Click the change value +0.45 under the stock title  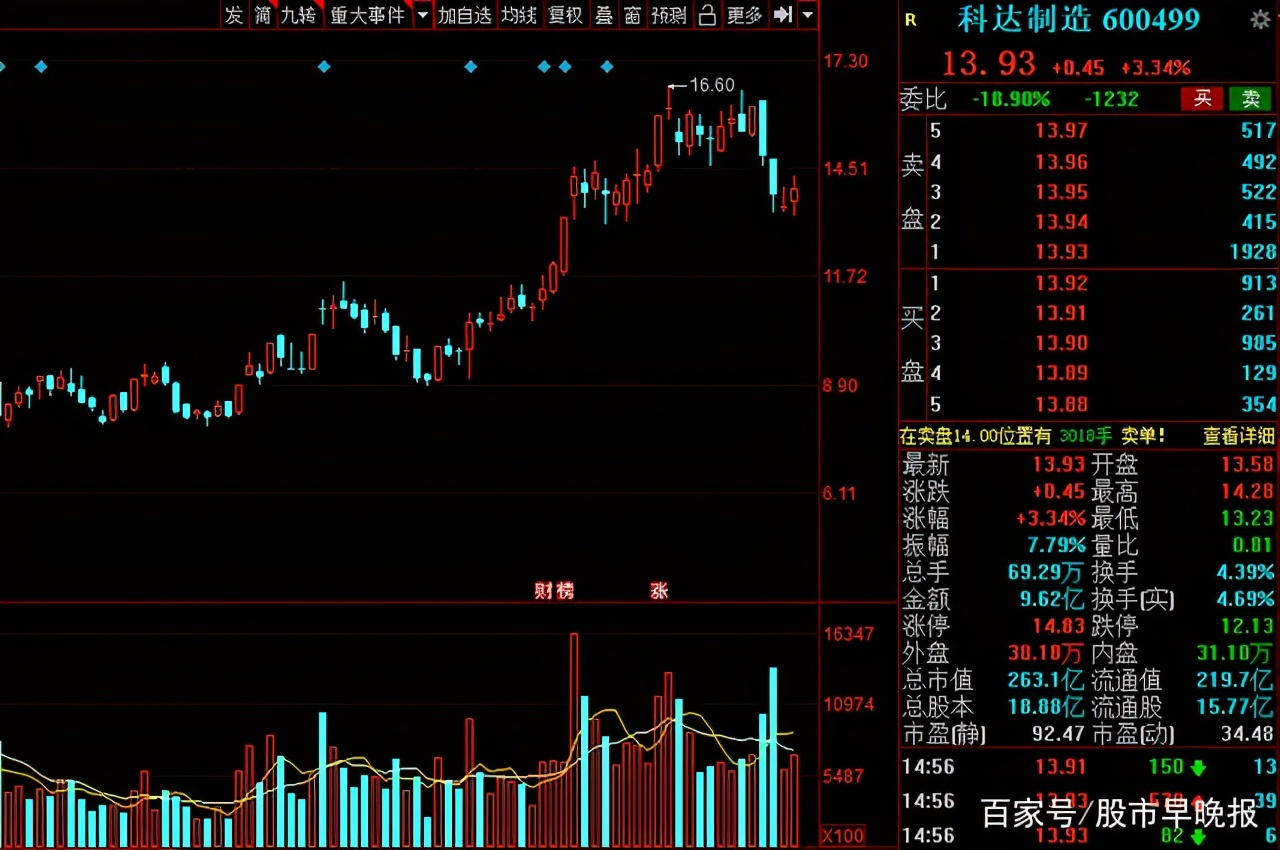tap(1078, 68)
